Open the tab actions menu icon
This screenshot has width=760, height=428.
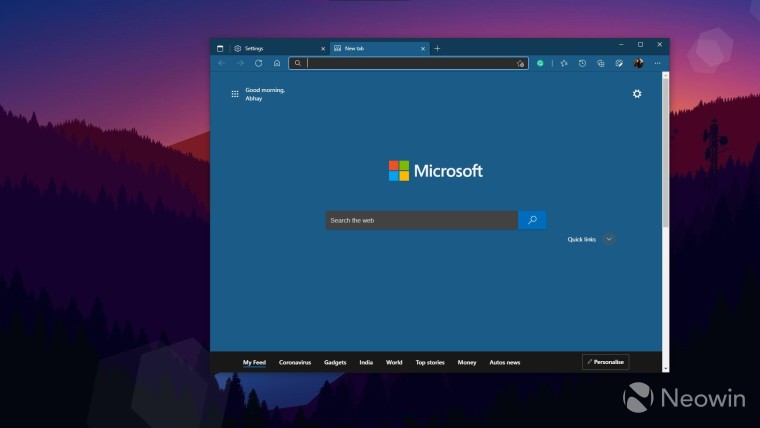point(220,48)
